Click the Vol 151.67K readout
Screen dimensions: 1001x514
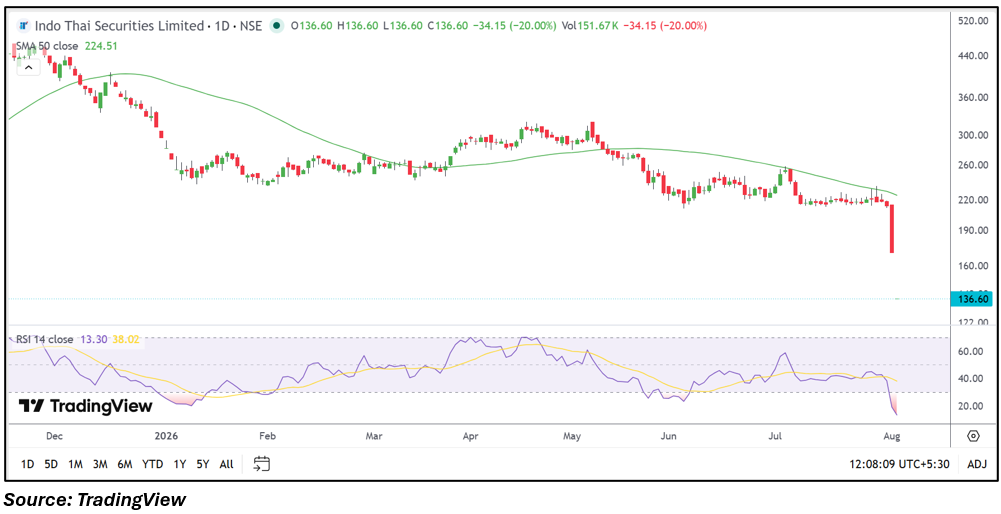point(589,26)
